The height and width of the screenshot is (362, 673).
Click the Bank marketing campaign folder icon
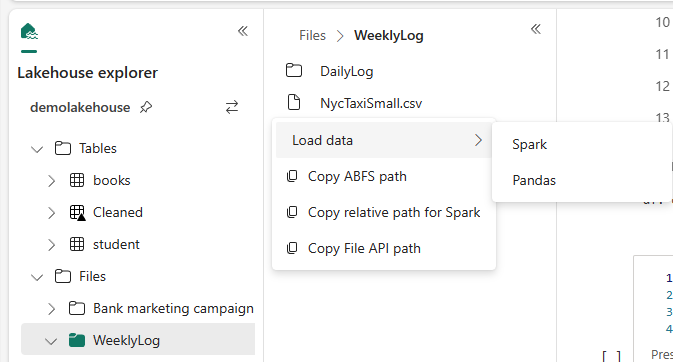77,308
